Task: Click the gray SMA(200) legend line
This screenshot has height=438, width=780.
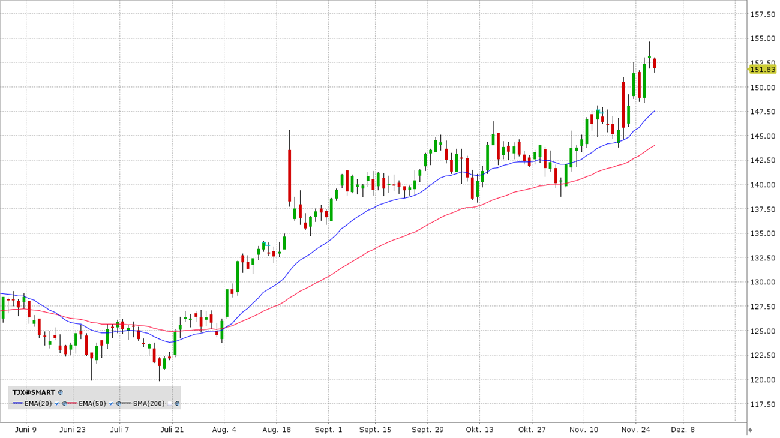Action: coord(126,403)
